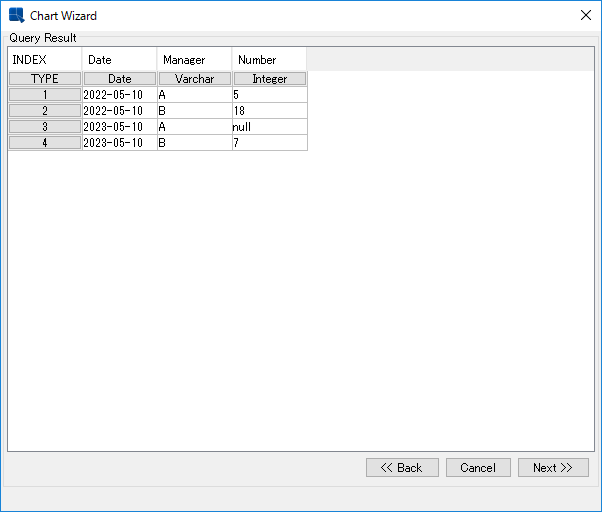Click the TYPE row header
Image resolution: width=602 pixels, height=512 pixels.
[44, 79]
